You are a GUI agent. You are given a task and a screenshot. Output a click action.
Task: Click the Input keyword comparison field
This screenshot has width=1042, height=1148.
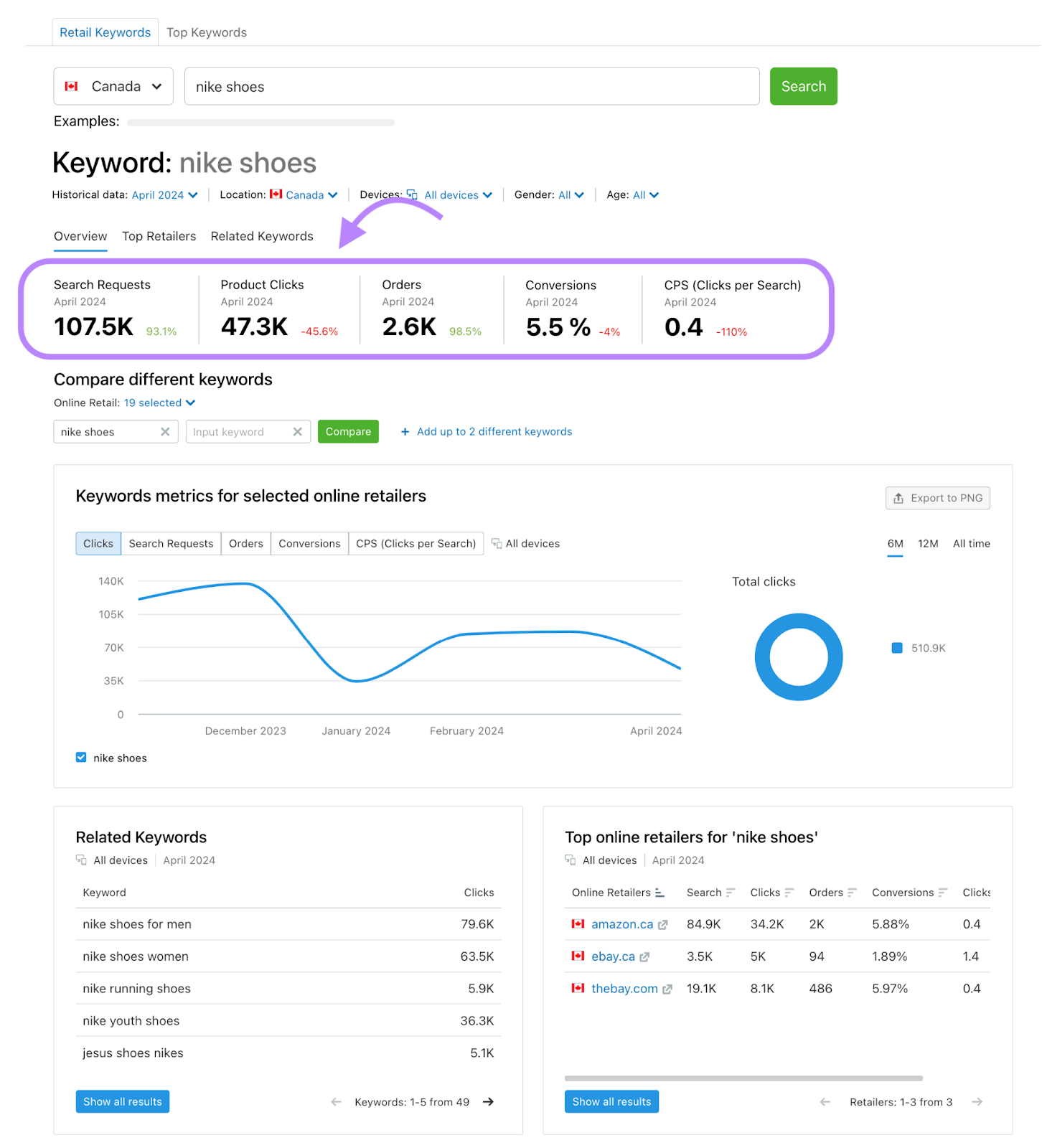click(240, 432)
